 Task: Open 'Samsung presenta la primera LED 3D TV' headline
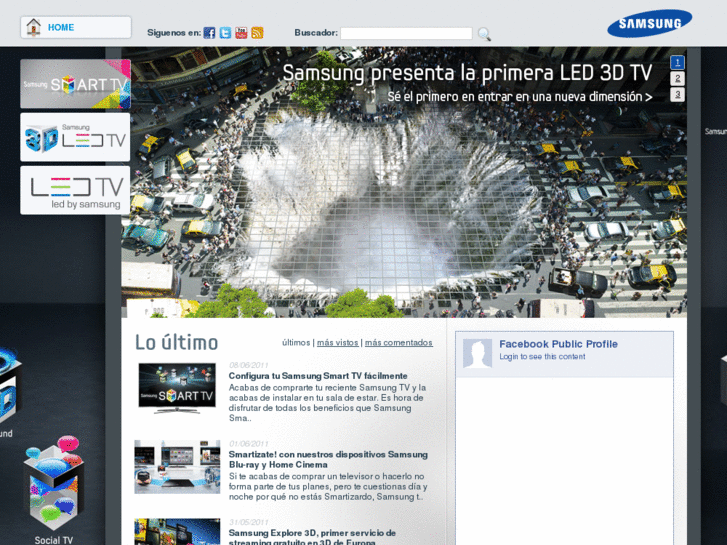click(x=467, y=73)
